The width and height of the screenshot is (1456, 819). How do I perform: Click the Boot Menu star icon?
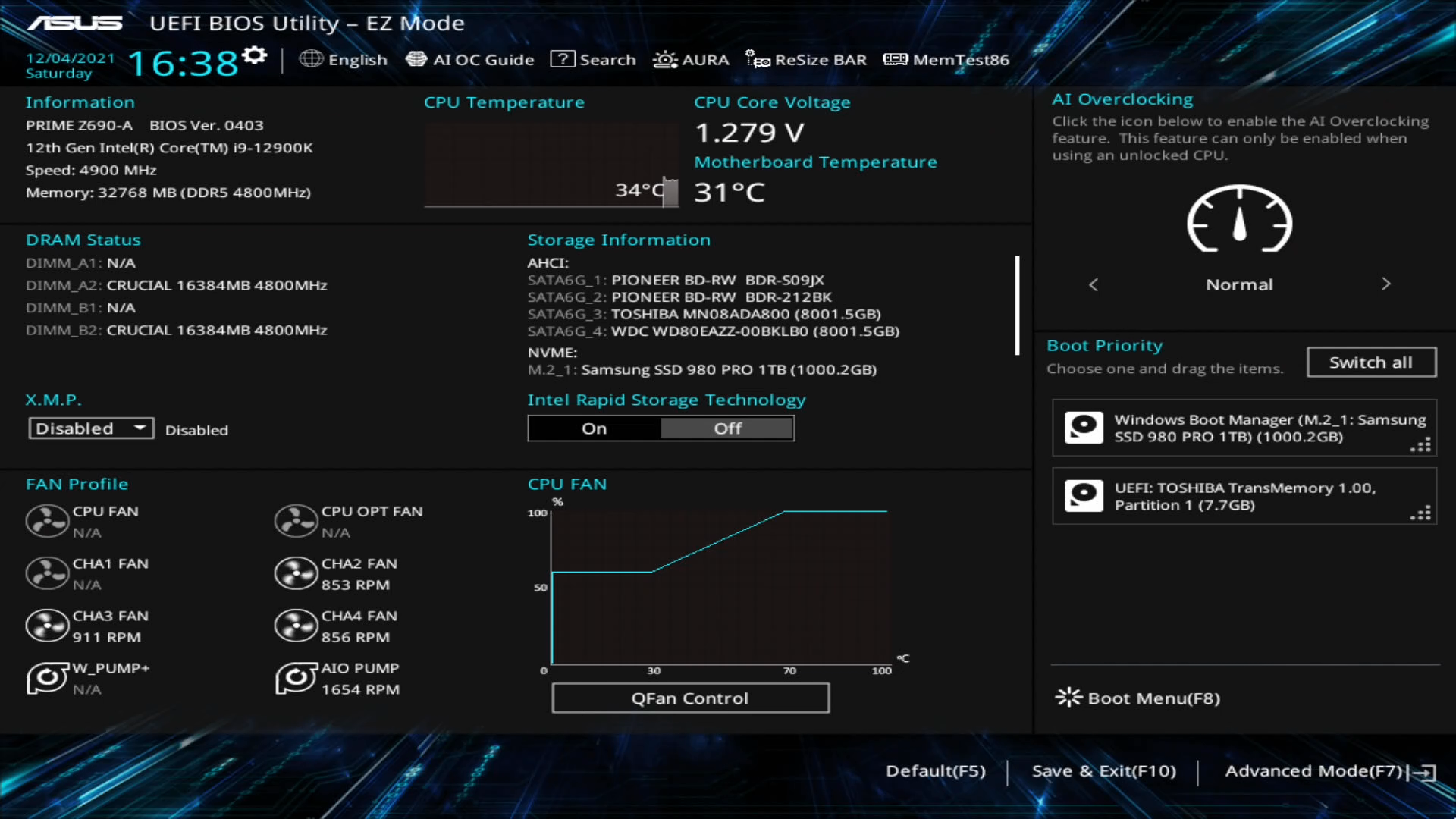pyautogui.click(x=1068, y=697)
